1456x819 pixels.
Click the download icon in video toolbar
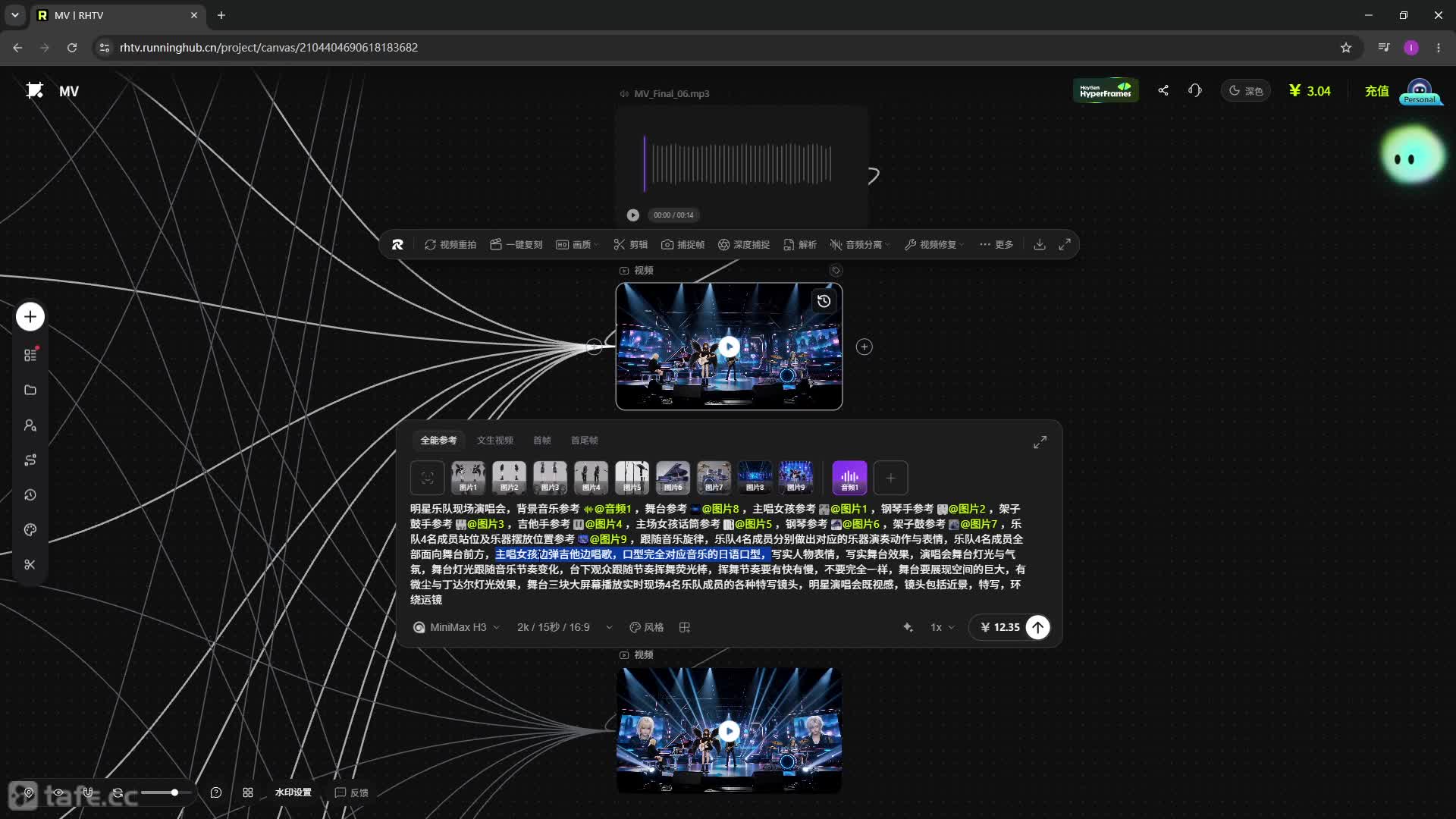[x=1040, y=244]
